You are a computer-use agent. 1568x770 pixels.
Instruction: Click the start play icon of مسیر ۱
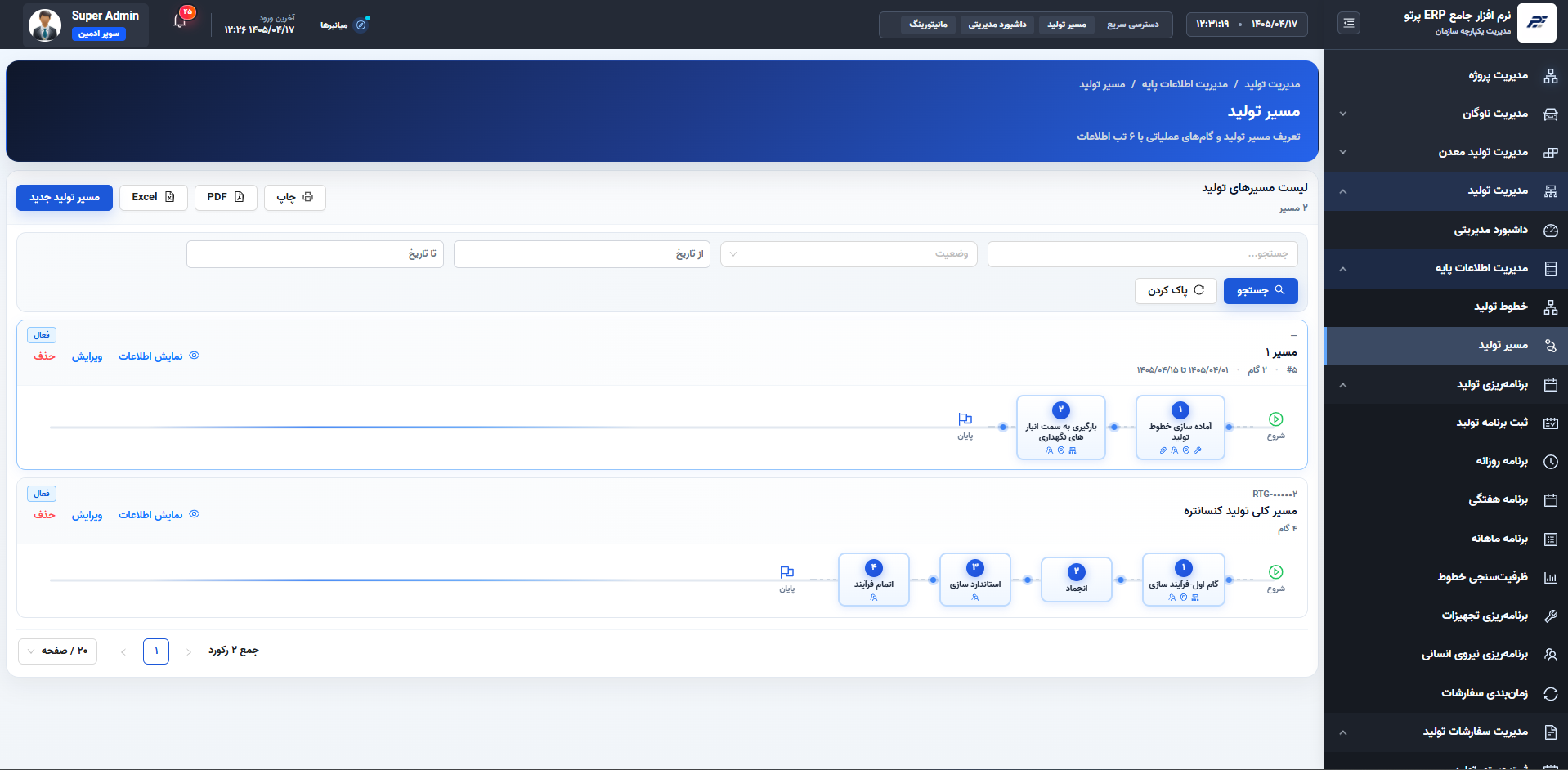pos(1275,419)
